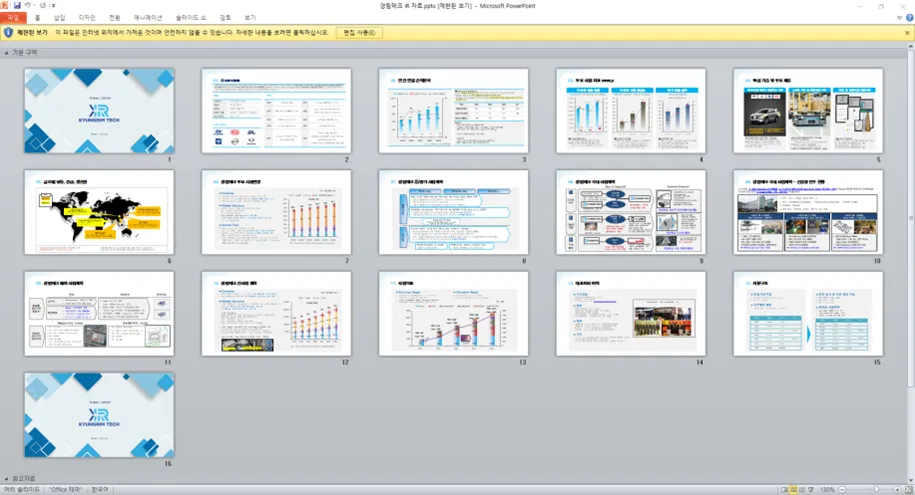Collapse the 광고자료 section header

[6, 479]
